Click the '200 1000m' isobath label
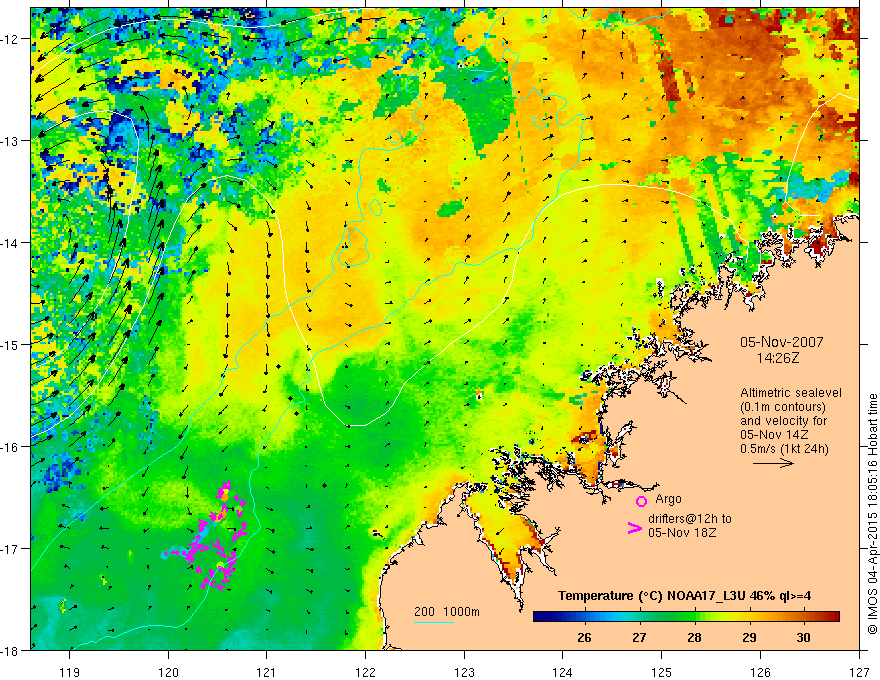 [x=447, y=612]
